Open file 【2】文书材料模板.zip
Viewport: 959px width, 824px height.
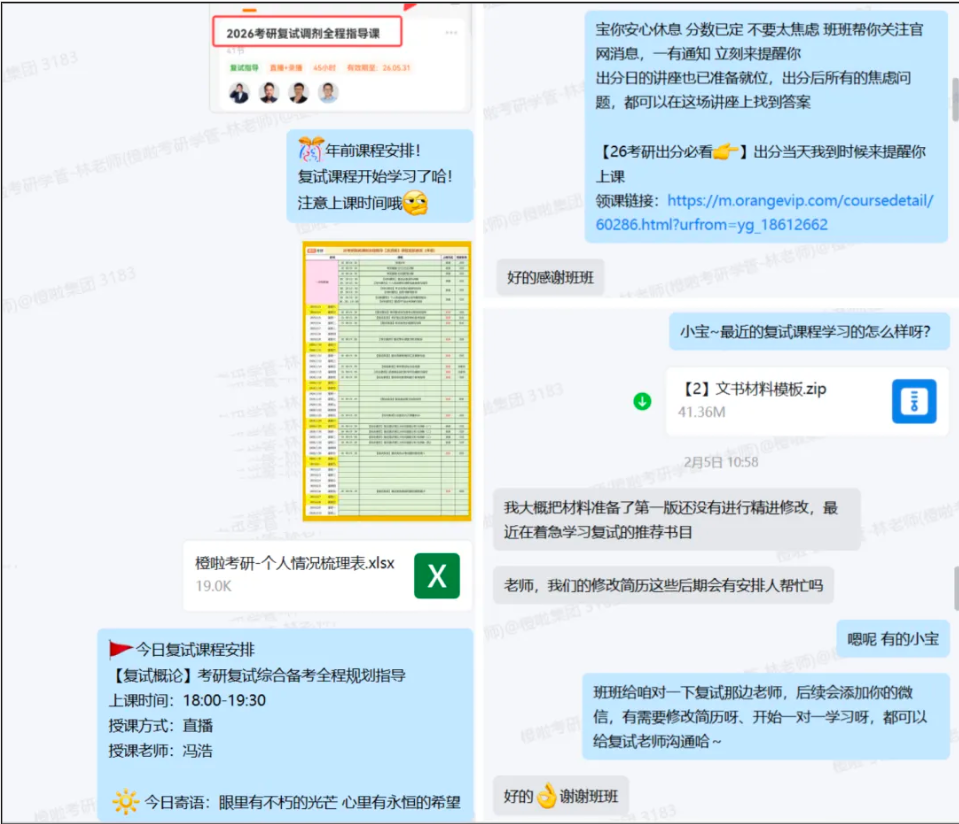pyautogui.click(x=807, y=401)
